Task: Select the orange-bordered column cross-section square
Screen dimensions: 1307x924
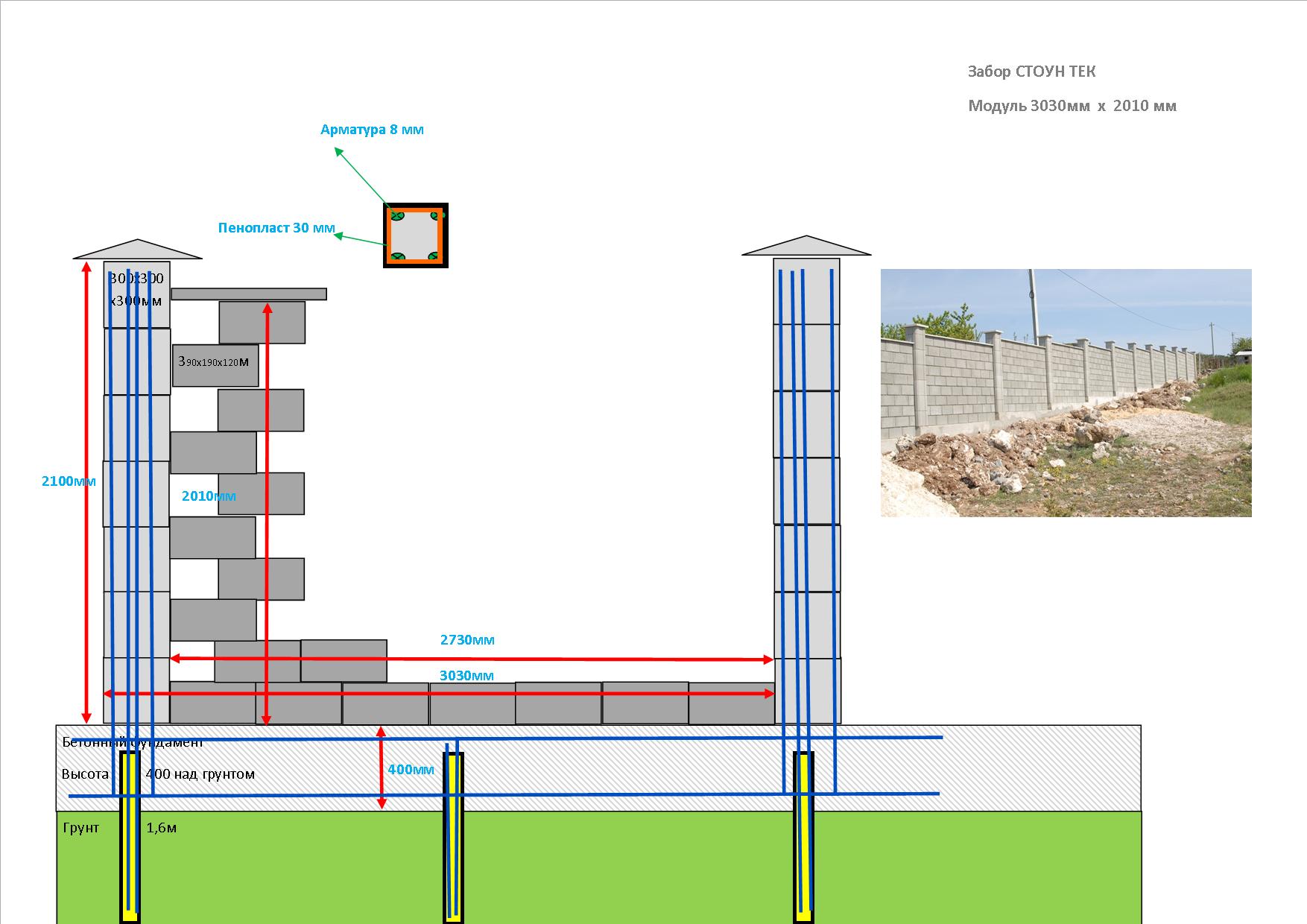Action: (416, 235)
